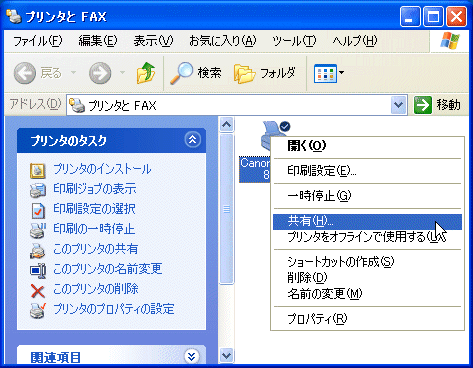473x368 pixels.
Task: Choose ショートカットの作成(S) in context menu
Action: 367,262
